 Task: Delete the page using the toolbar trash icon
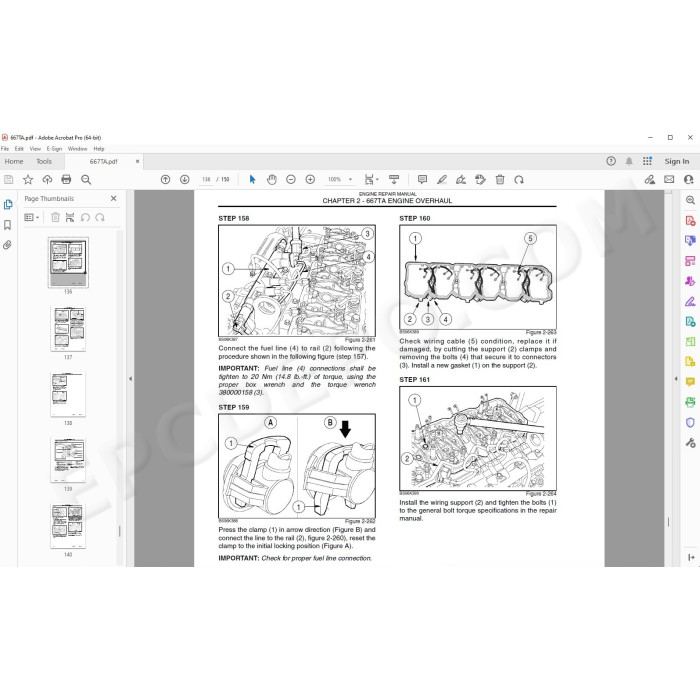coord(500,179)
